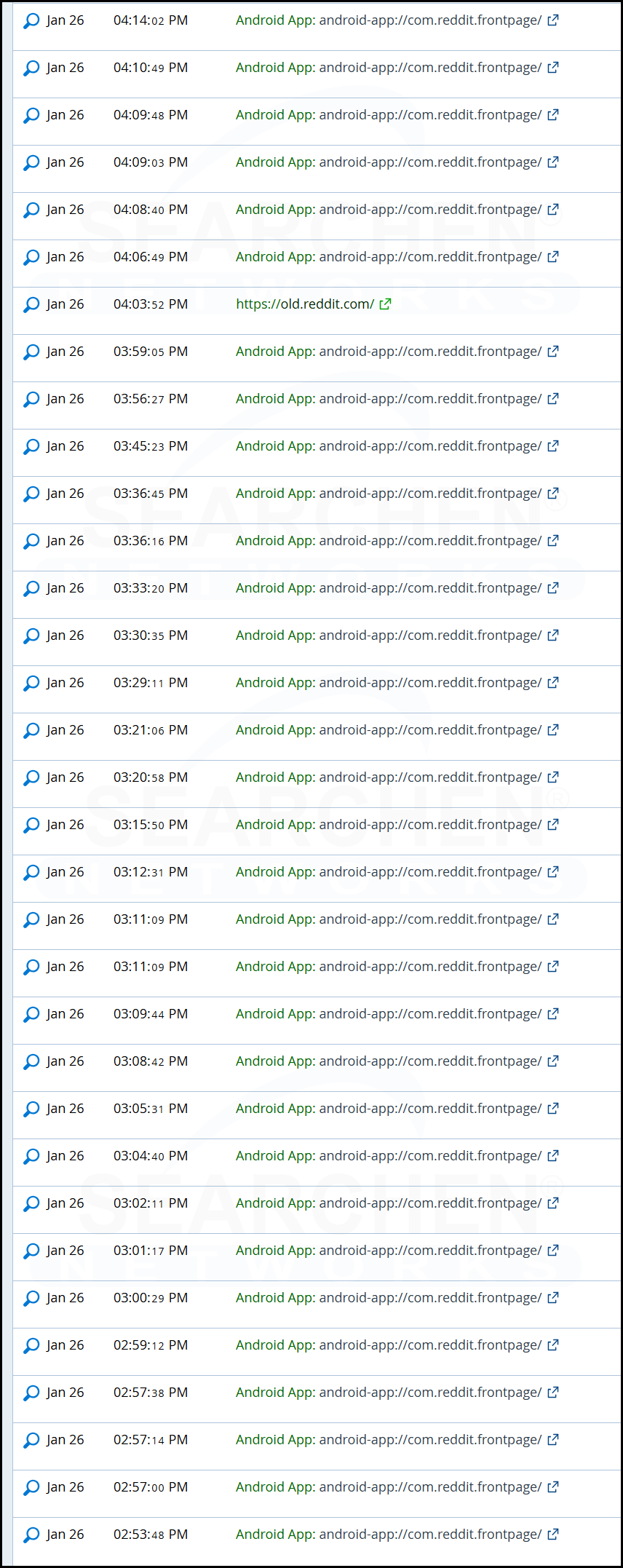Open the https://old.reddit.com/ link
Viewport: 623px width, 1568px height.
tap(305, 304)
